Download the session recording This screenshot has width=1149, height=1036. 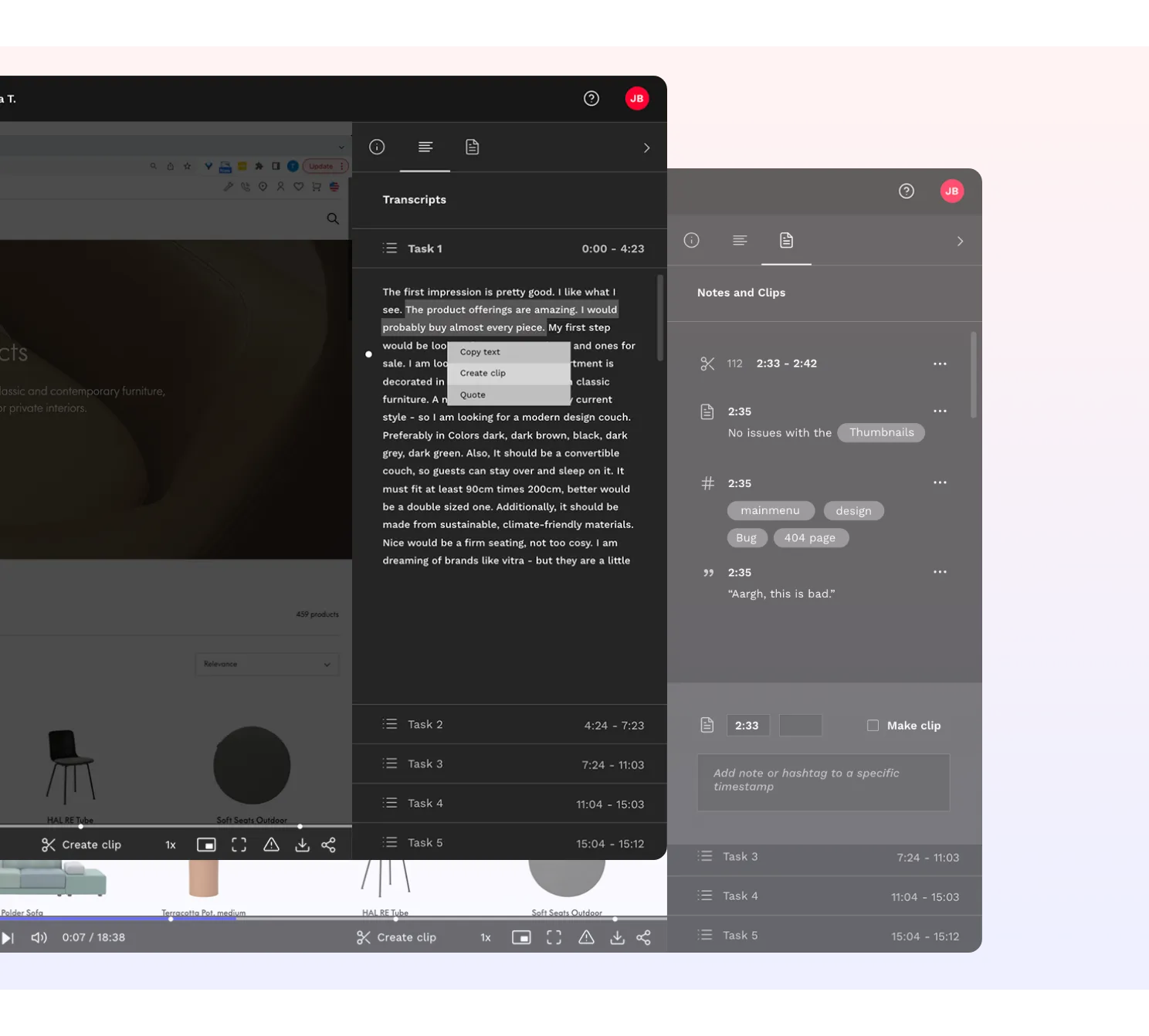point(617,936)
